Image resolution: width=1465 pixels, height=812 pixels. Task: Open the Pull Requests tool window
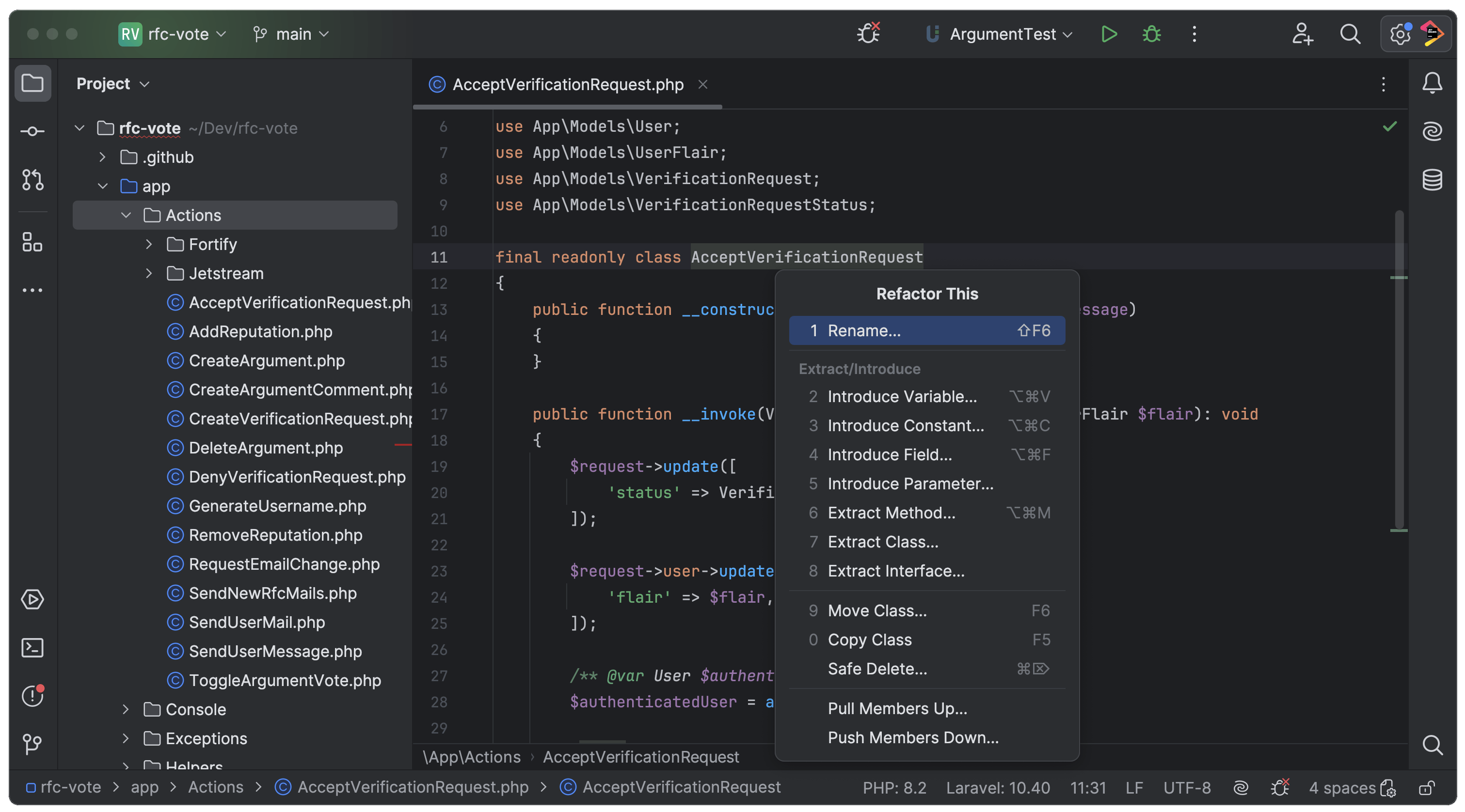(32, 180)
